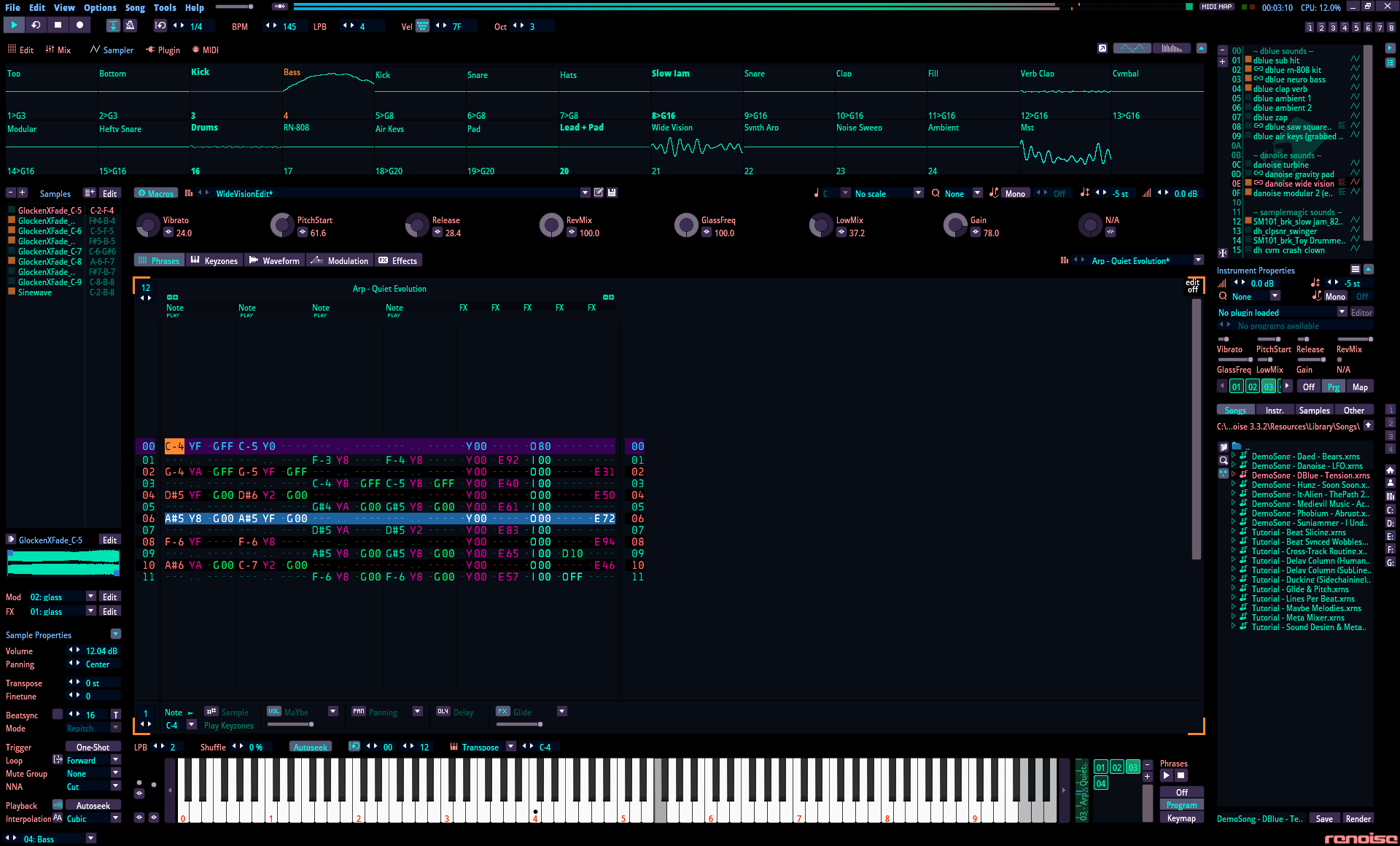1400x846 pixels.
Task: Switch to the Effects tab
Action: [x=398, y=260]
